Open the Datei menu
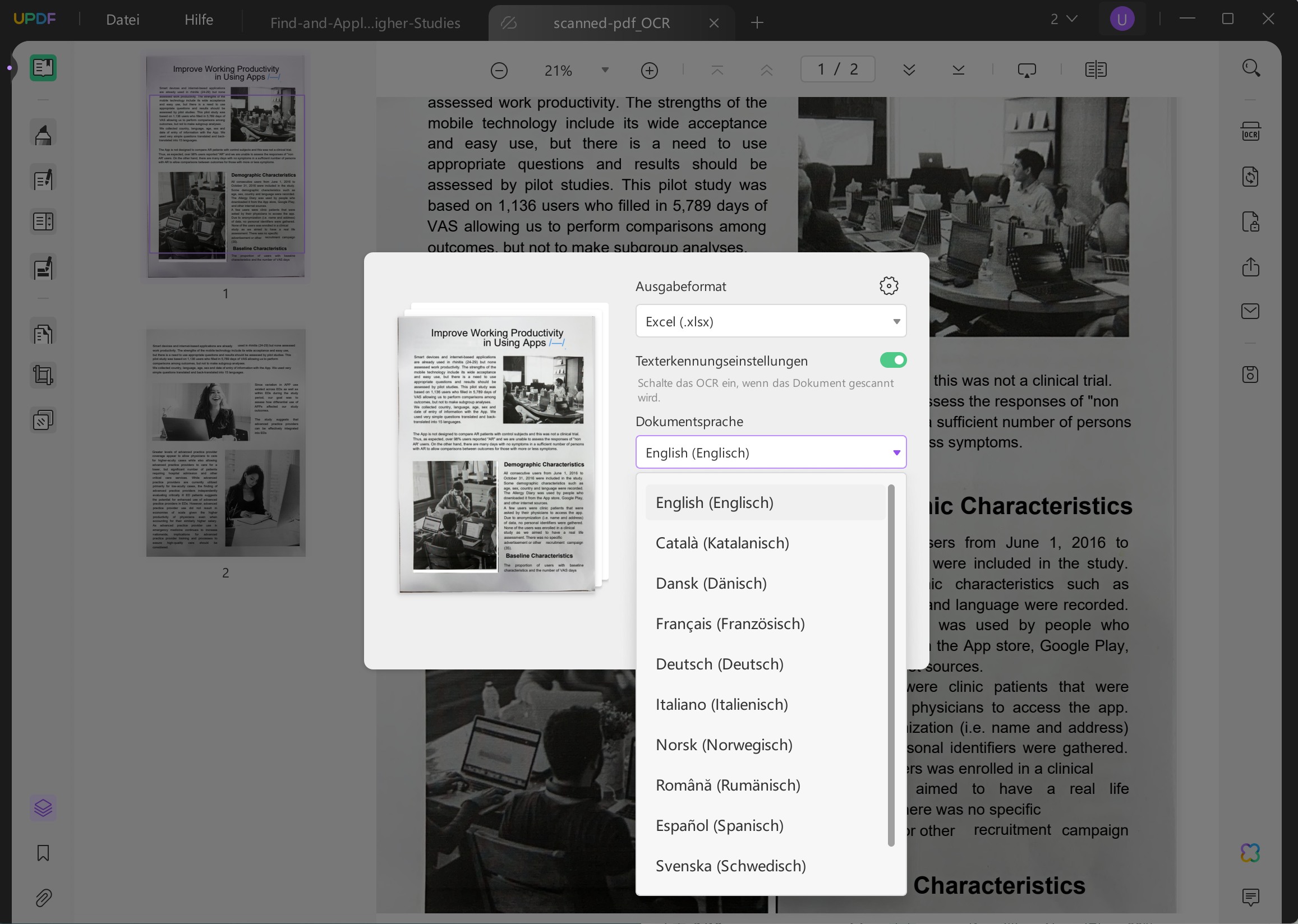 [x=122, y=20]
